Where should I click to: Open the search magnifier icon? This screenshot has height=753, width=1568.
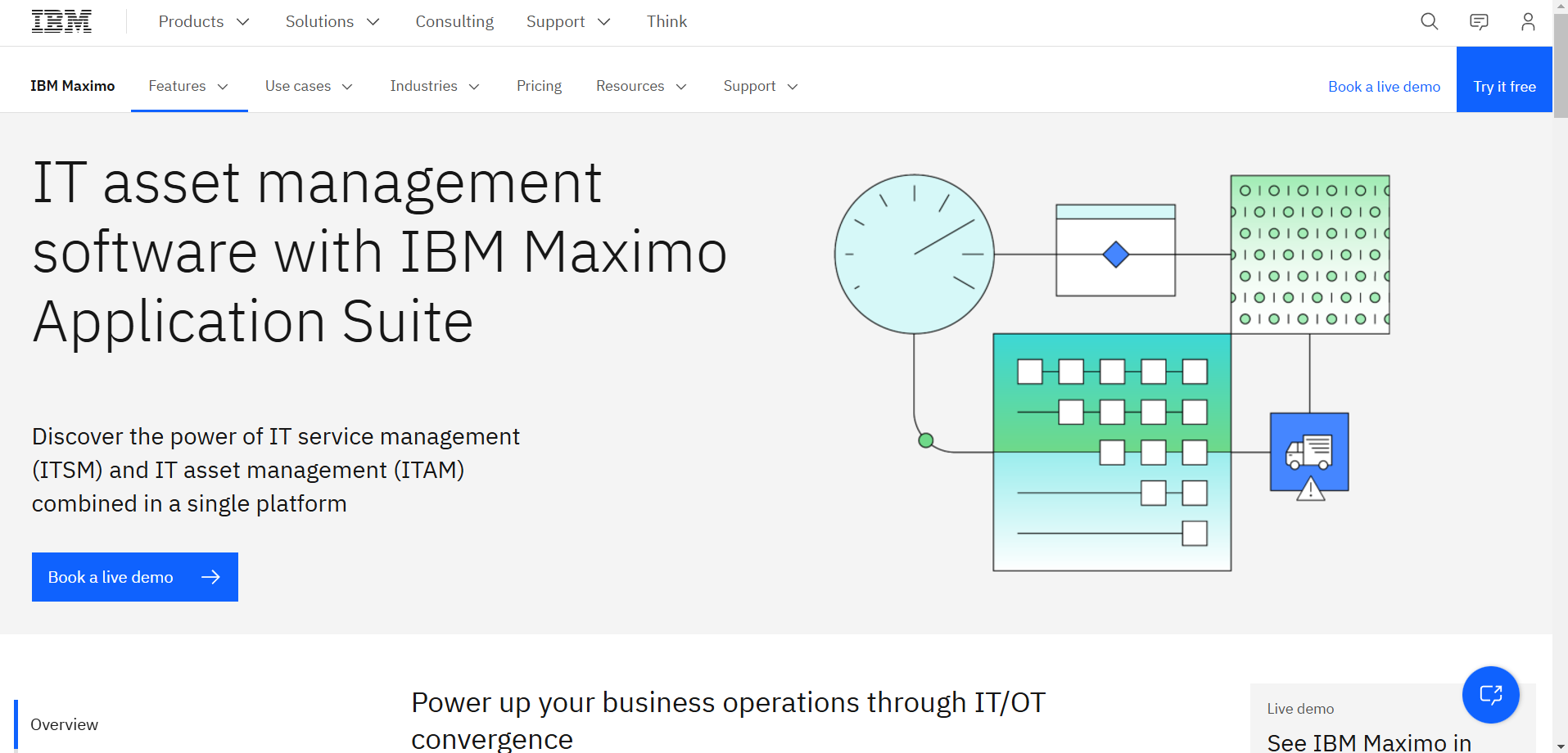1430,21
